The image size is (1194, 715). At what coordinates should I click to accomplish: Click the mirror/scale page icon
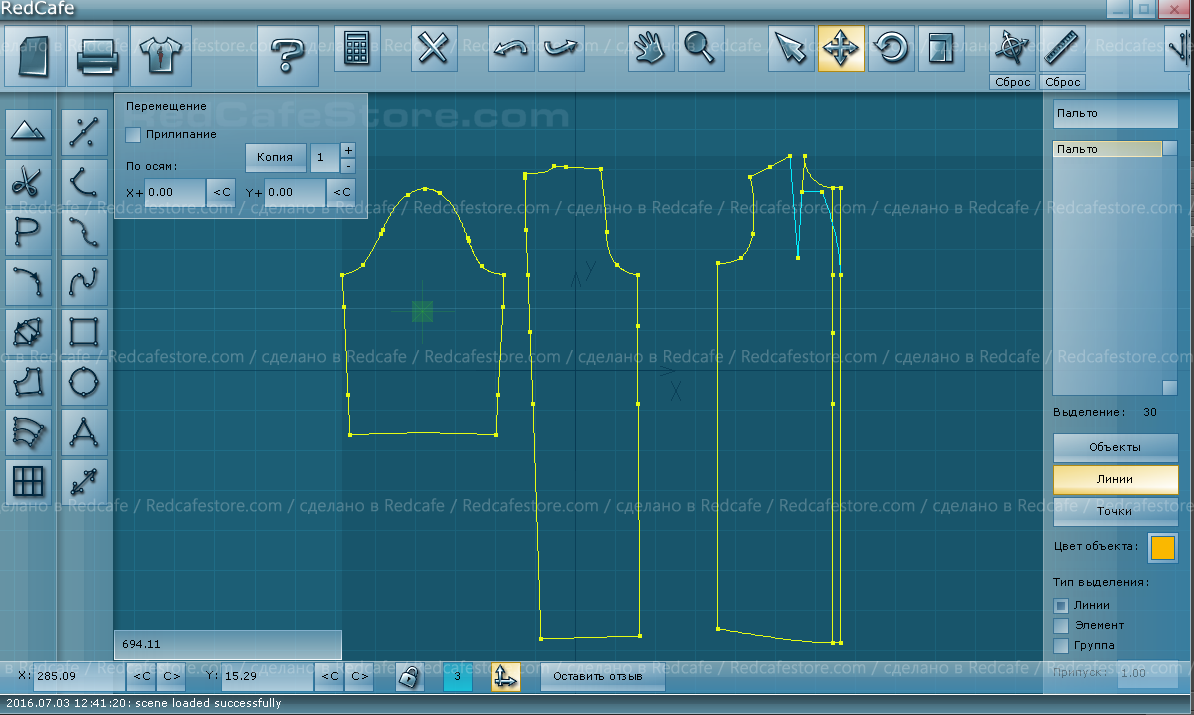point(941,49)
